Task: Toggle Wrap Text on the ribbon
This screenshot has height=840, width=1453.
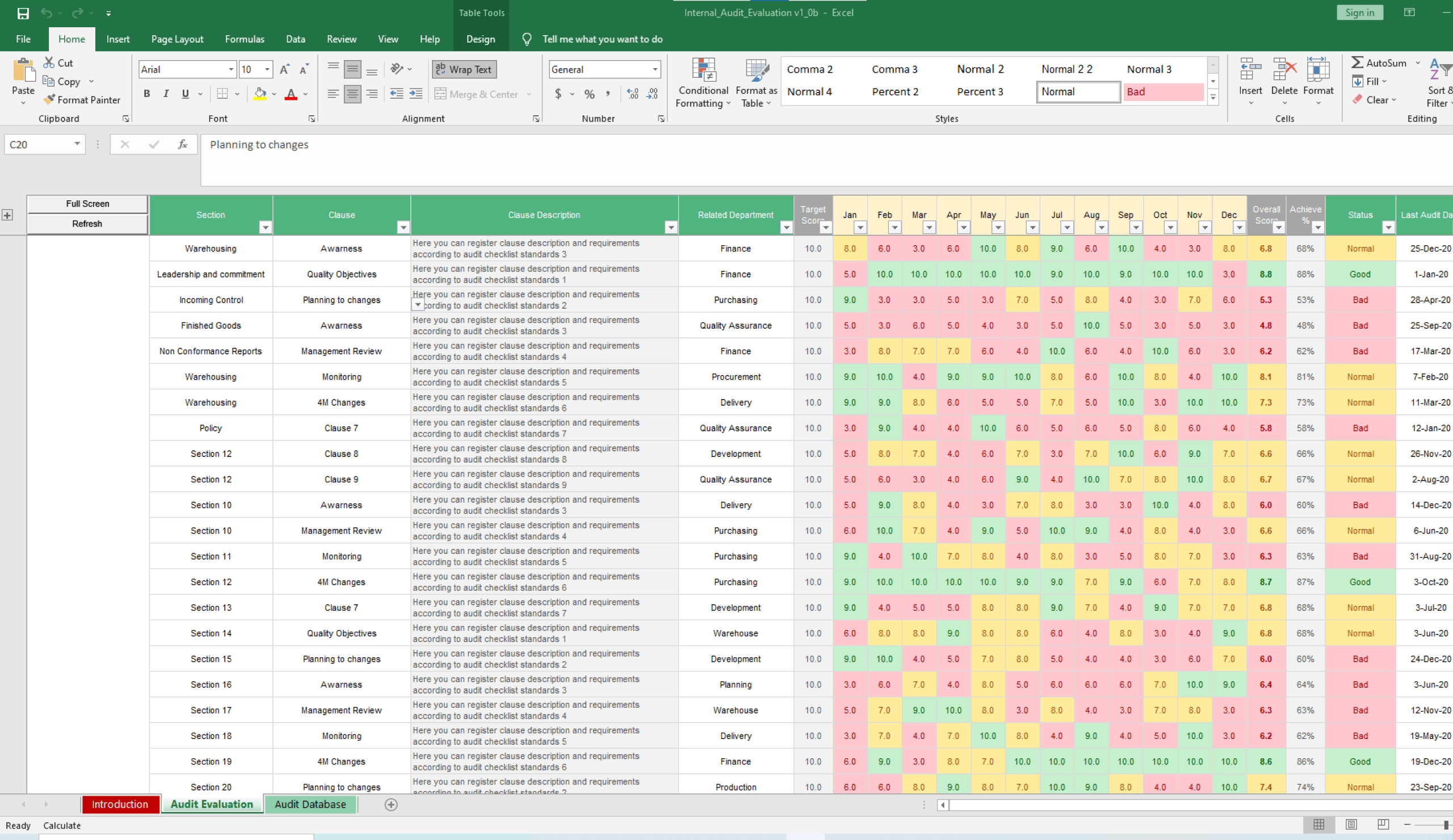Action: (464, 70)
